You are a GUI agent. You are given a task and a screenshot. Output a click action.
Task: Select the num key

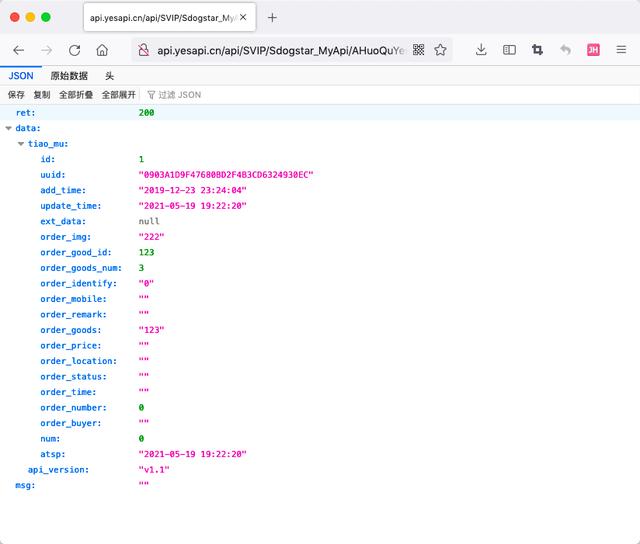(50, 438)
